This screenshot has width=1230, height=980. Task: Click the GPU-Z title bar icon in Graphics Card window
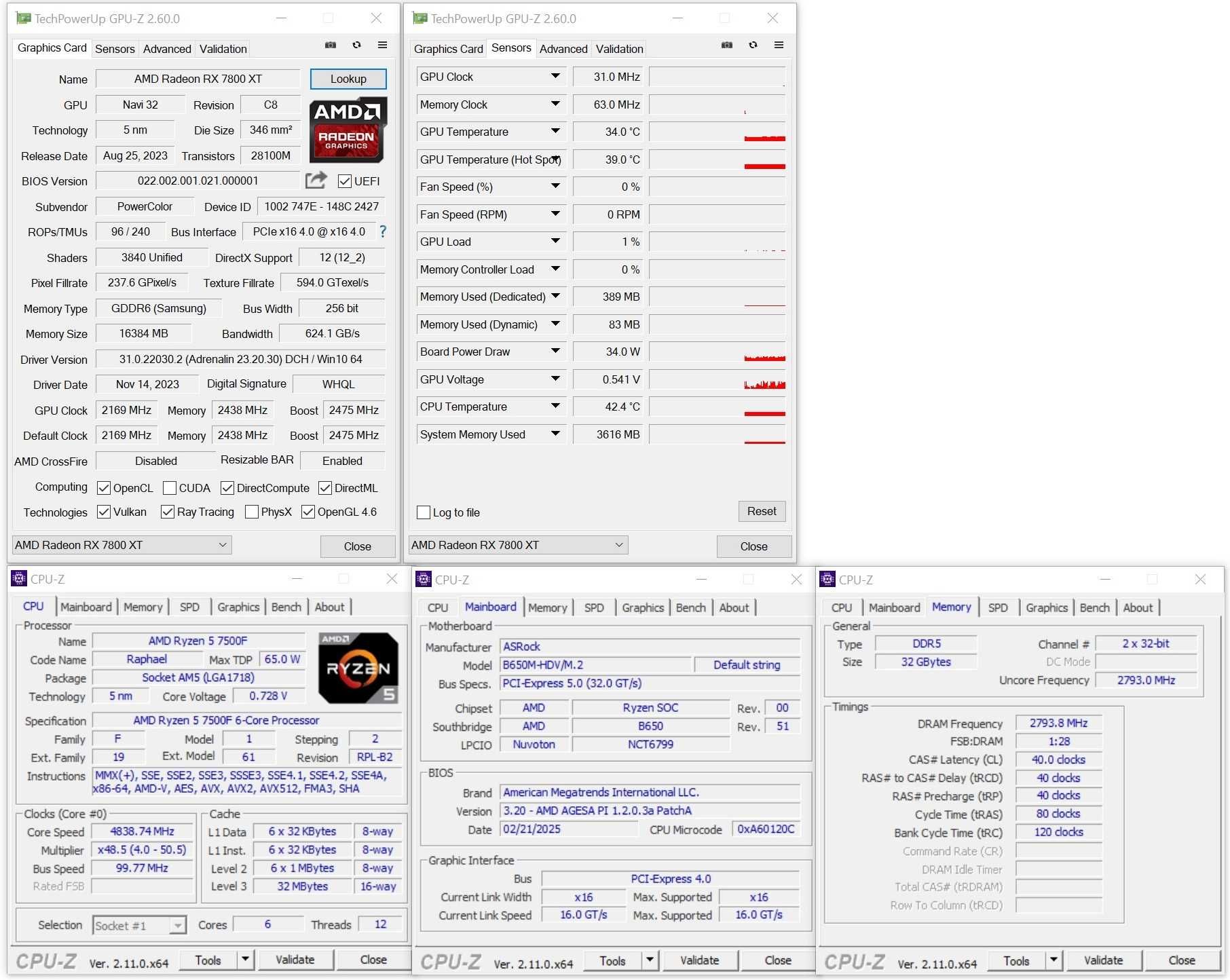[23, 18]
